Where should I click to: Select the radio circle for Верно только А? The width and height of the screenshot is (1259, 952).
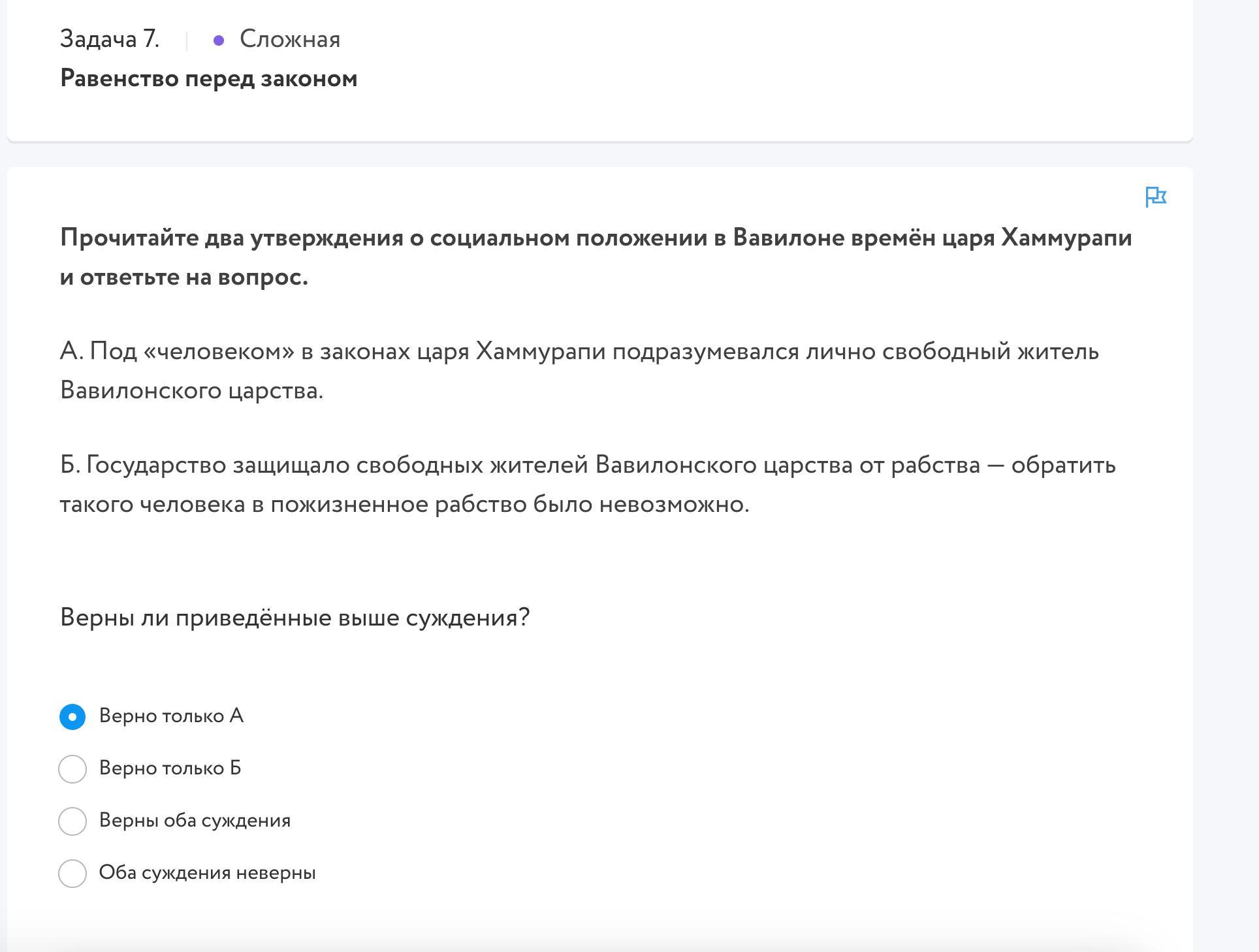[72, 716]
